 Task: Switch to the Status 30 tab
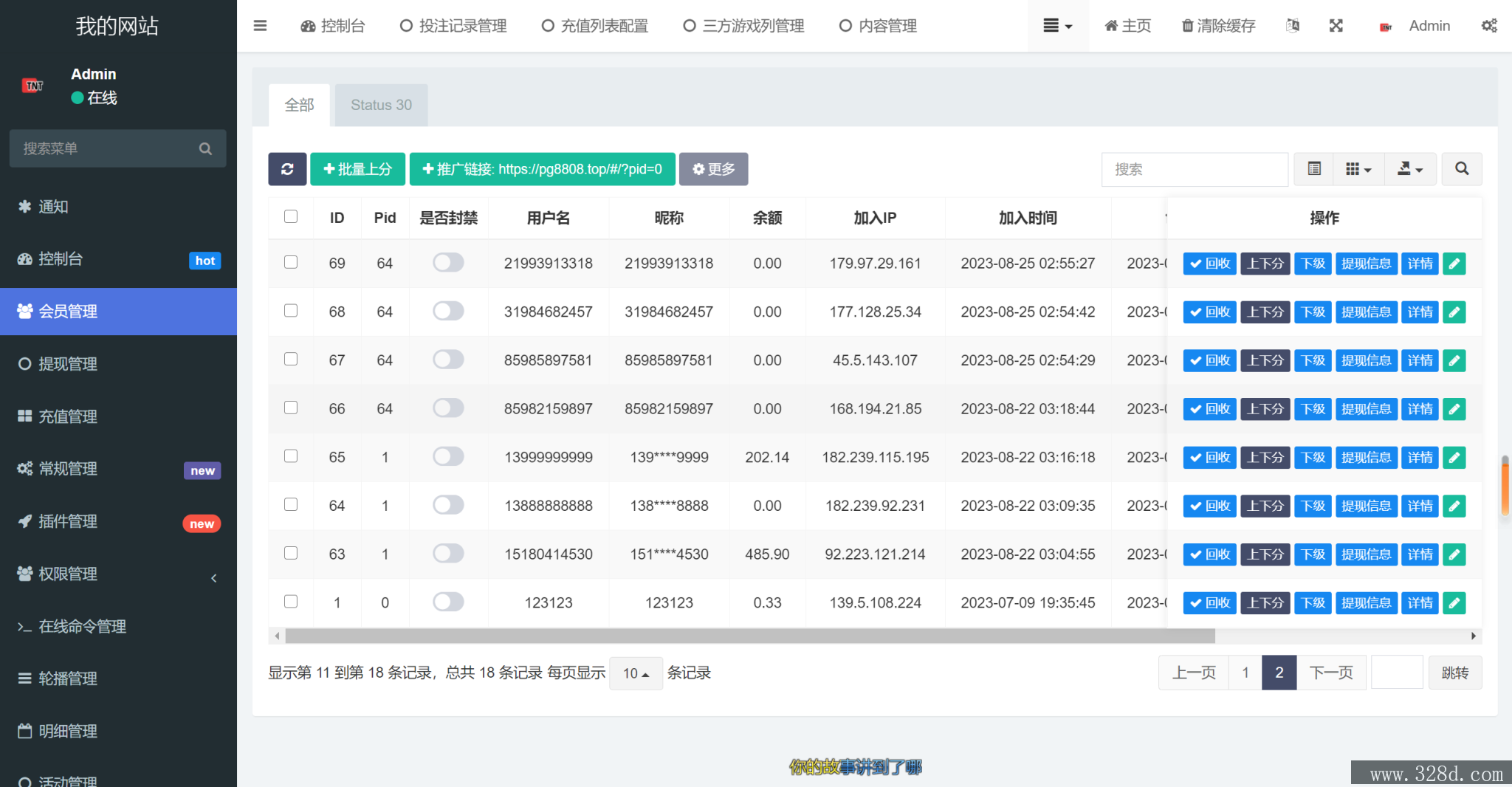381,105
